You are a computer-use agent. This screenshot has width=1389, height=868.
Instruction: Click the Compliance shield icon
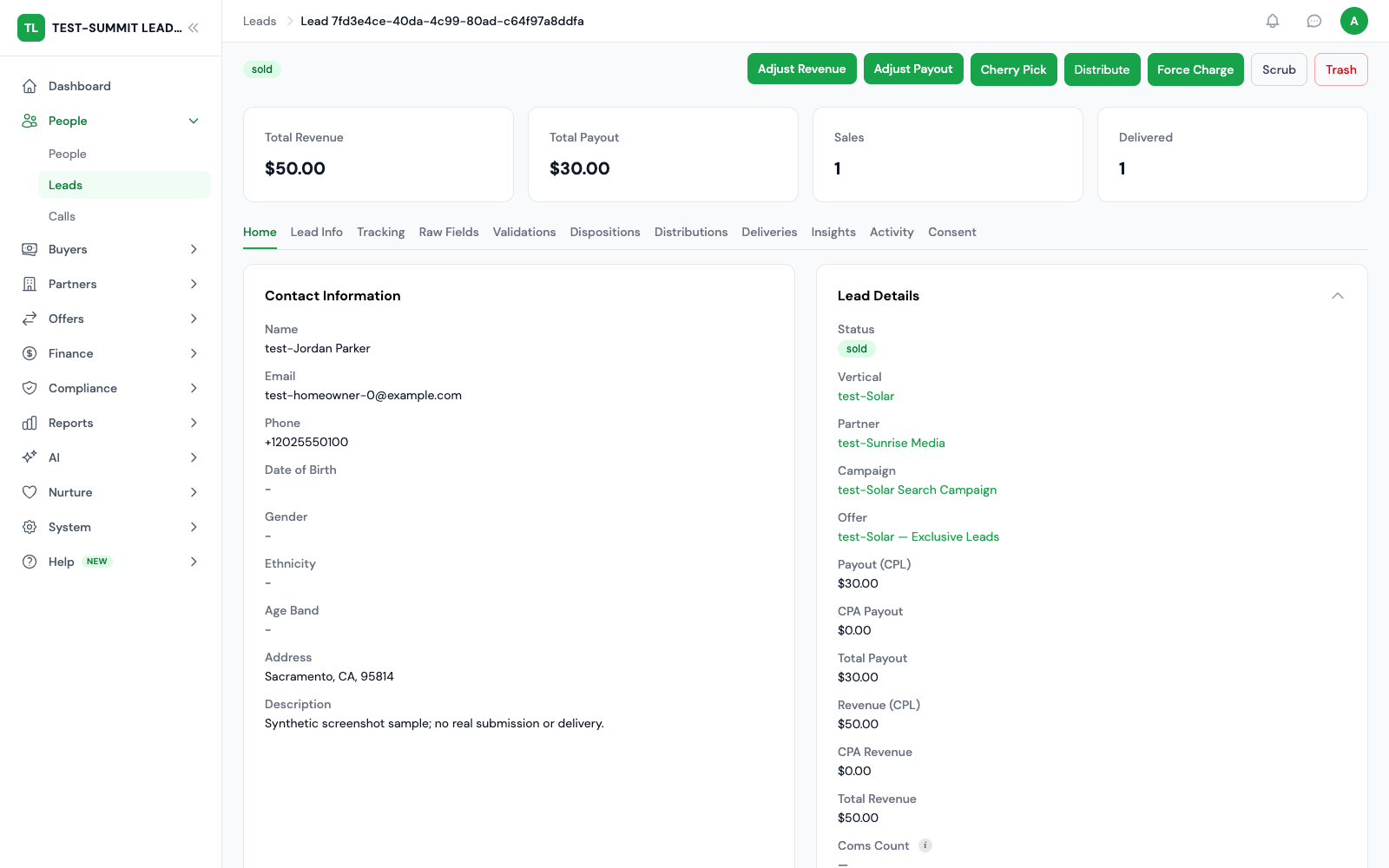30,388
